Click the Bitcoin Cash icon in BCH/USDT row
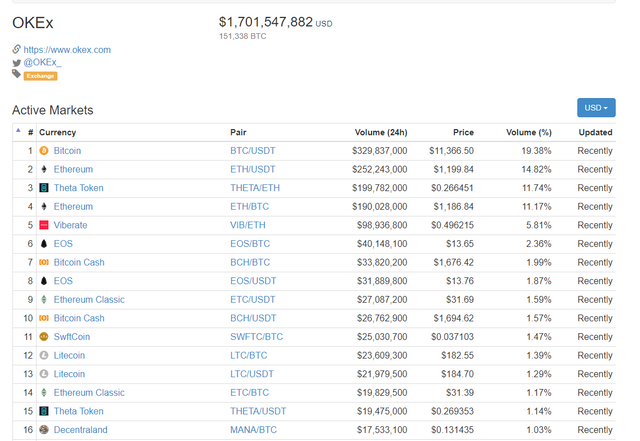The height and width of the screenshot is (441, 640). (44, 318)
